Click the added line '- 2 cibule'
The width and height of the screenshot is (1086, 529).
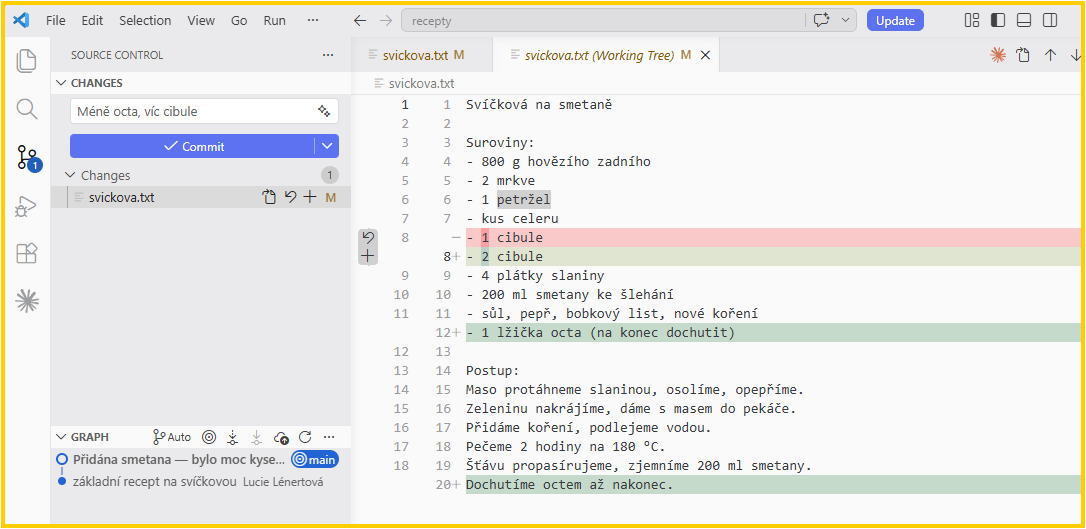click(x=774, y=257)
